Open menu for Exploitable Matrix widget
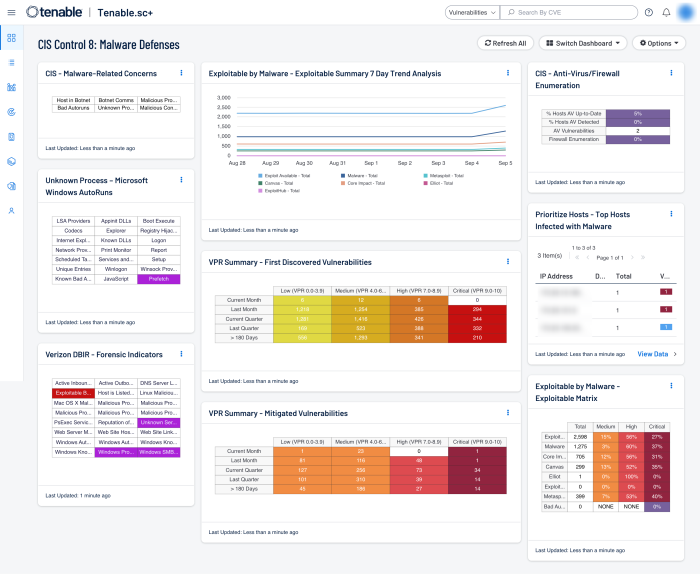 pyautogui.click(x=671, y=386)
